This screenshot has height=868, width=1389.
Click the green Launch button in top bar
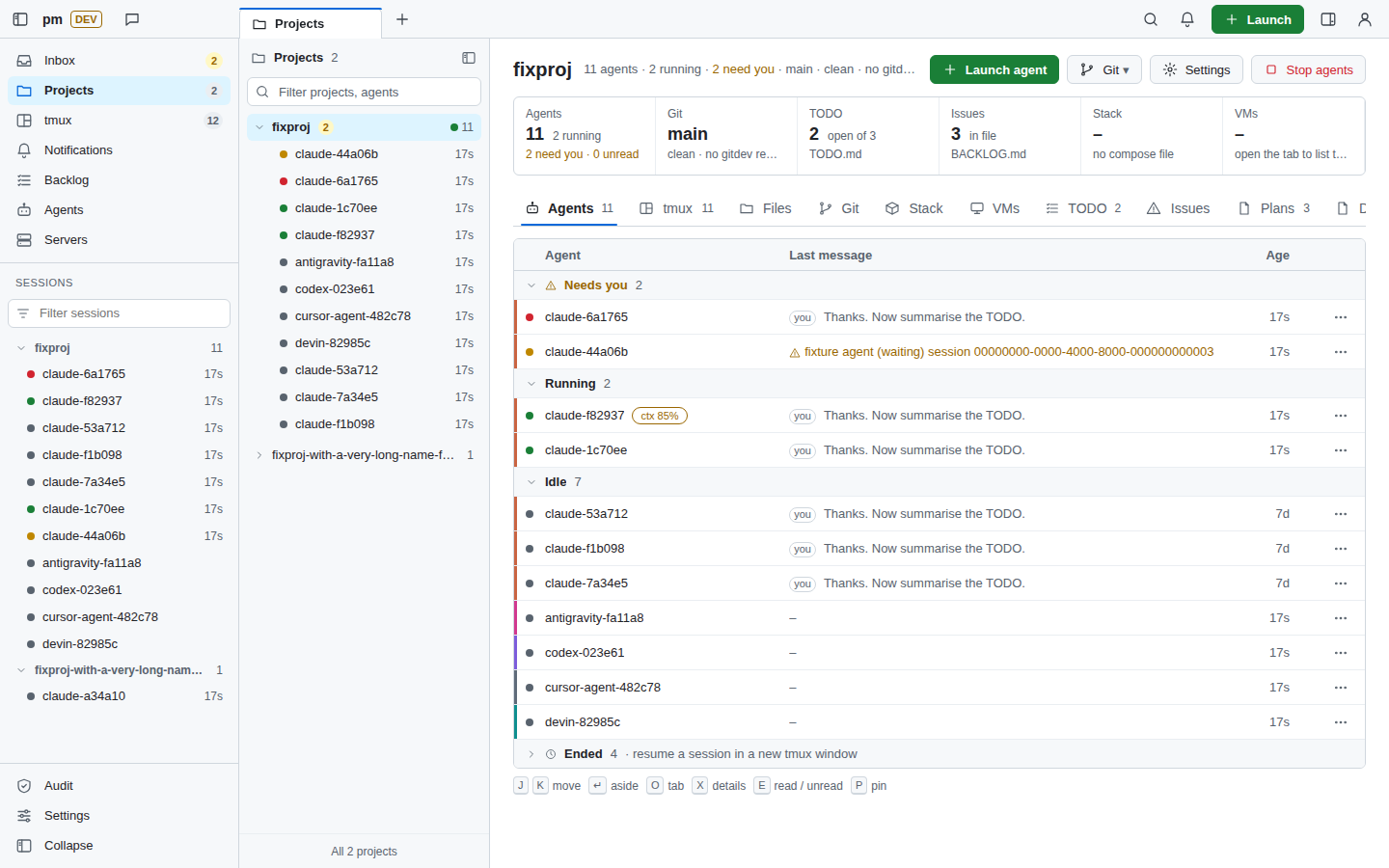(x=1258, y=19)
